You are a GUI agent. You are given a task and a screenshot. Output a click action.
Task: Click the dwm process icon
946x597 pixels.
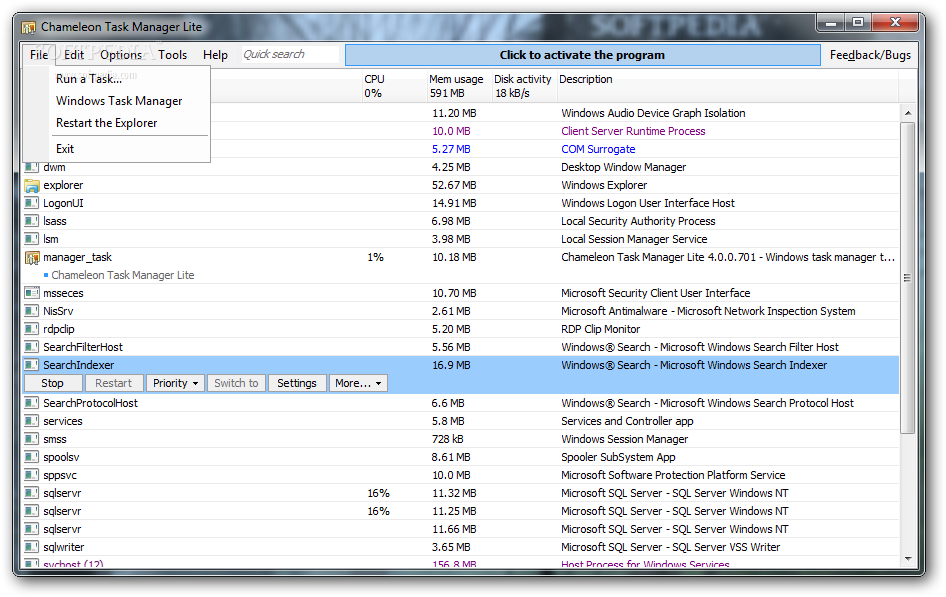(x=31, y=167)
